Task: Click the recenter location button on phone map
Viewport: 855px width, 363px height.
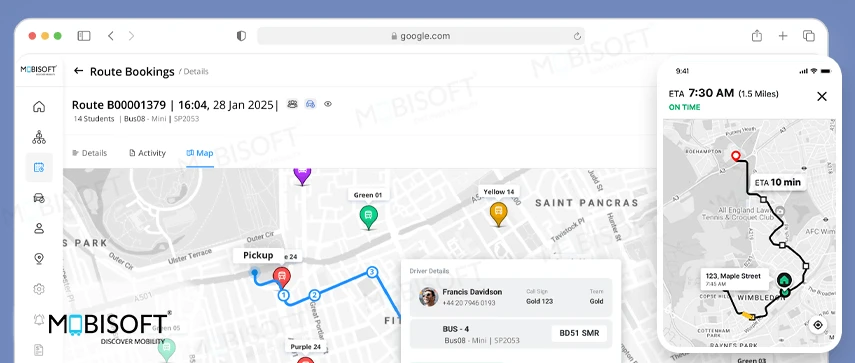Action: (x=817, y=325)
